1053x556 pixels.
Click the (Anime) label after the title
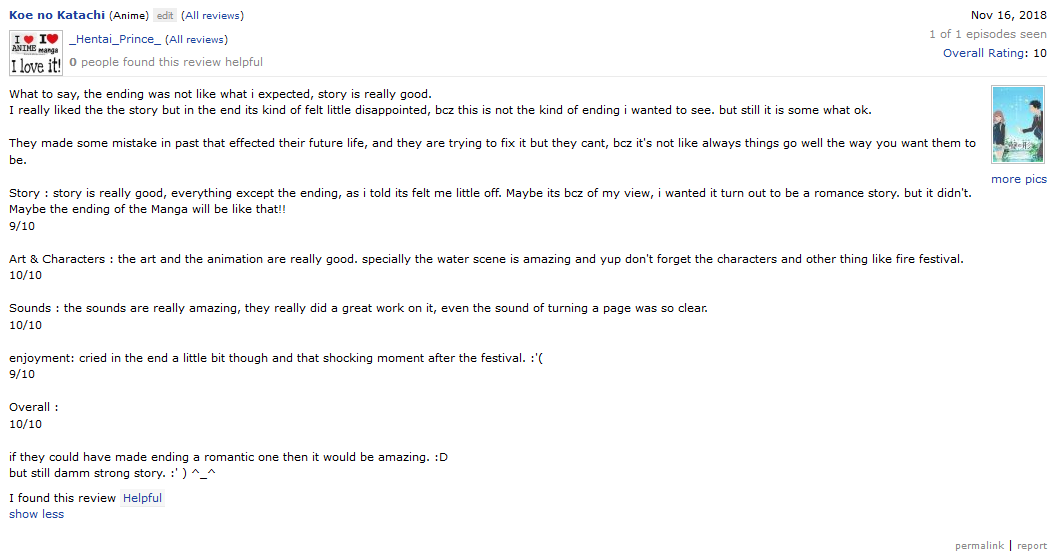point(130,15)
